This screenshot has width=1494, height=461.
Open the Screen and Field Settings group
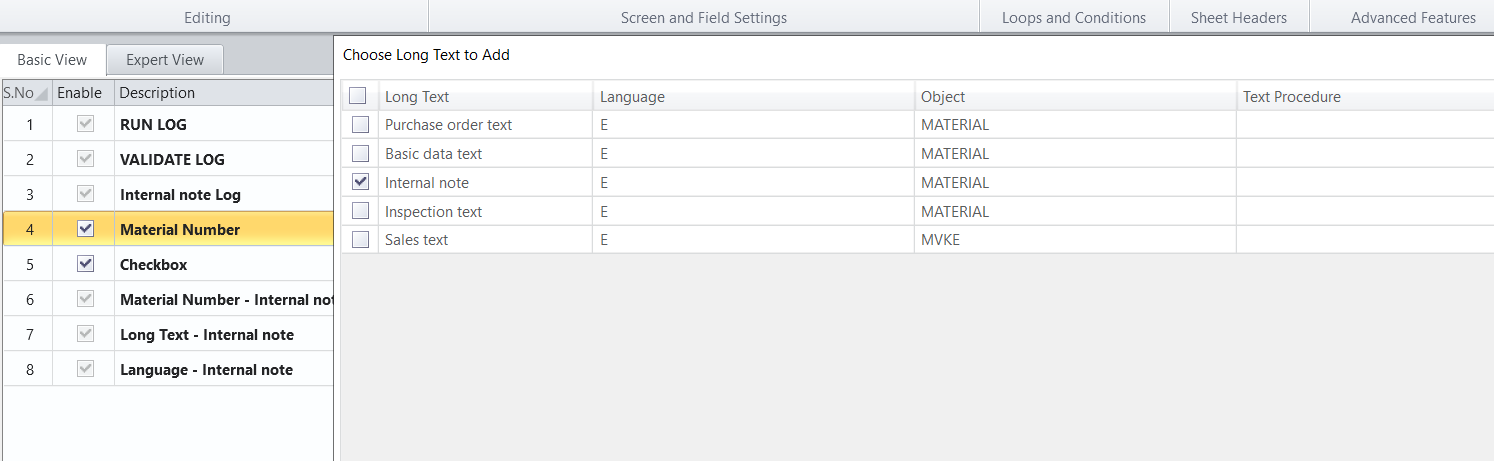coord(704,17)
